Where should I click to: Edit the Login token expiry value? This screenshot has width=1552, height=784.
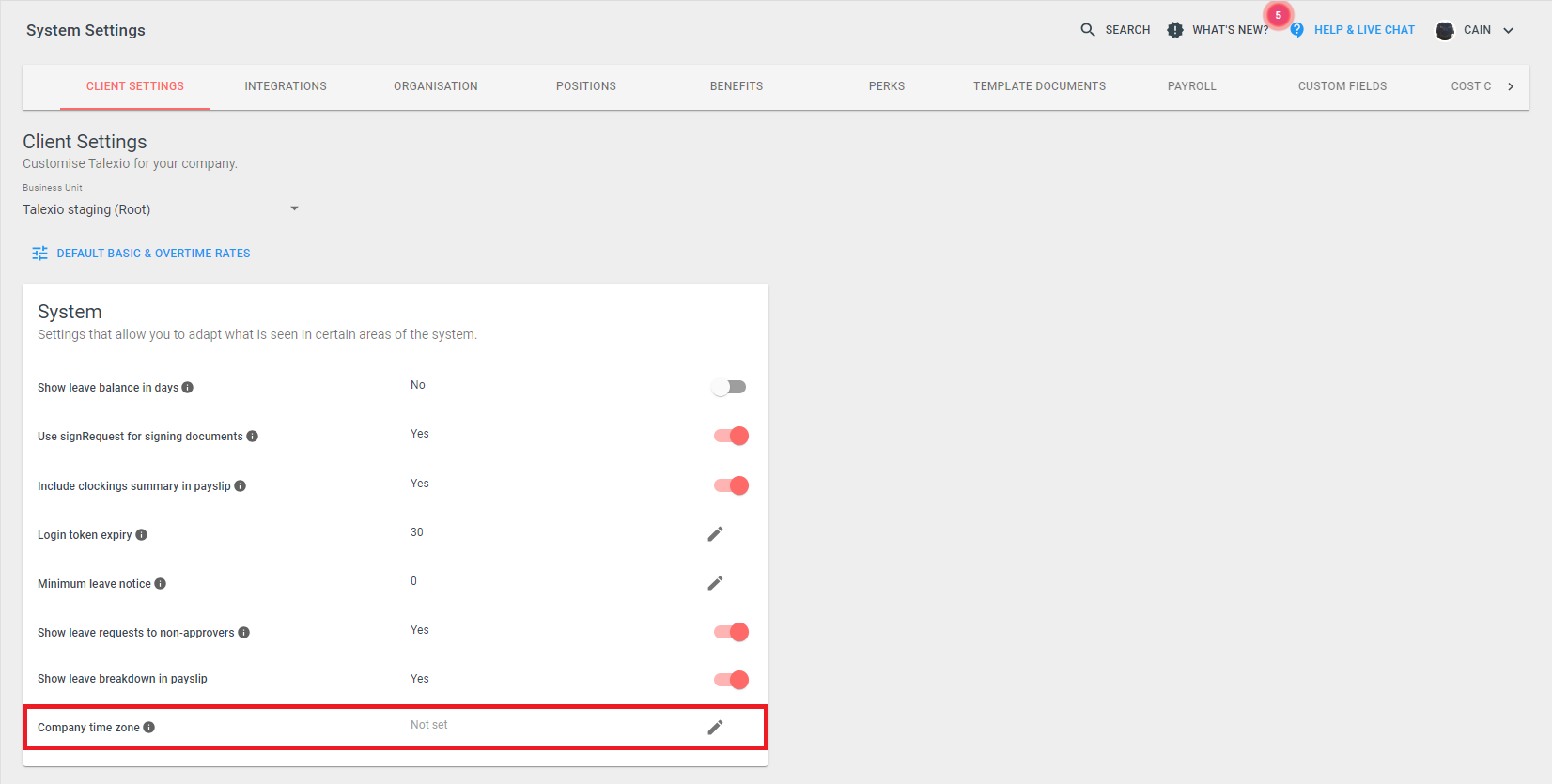(x=715, y=534)
